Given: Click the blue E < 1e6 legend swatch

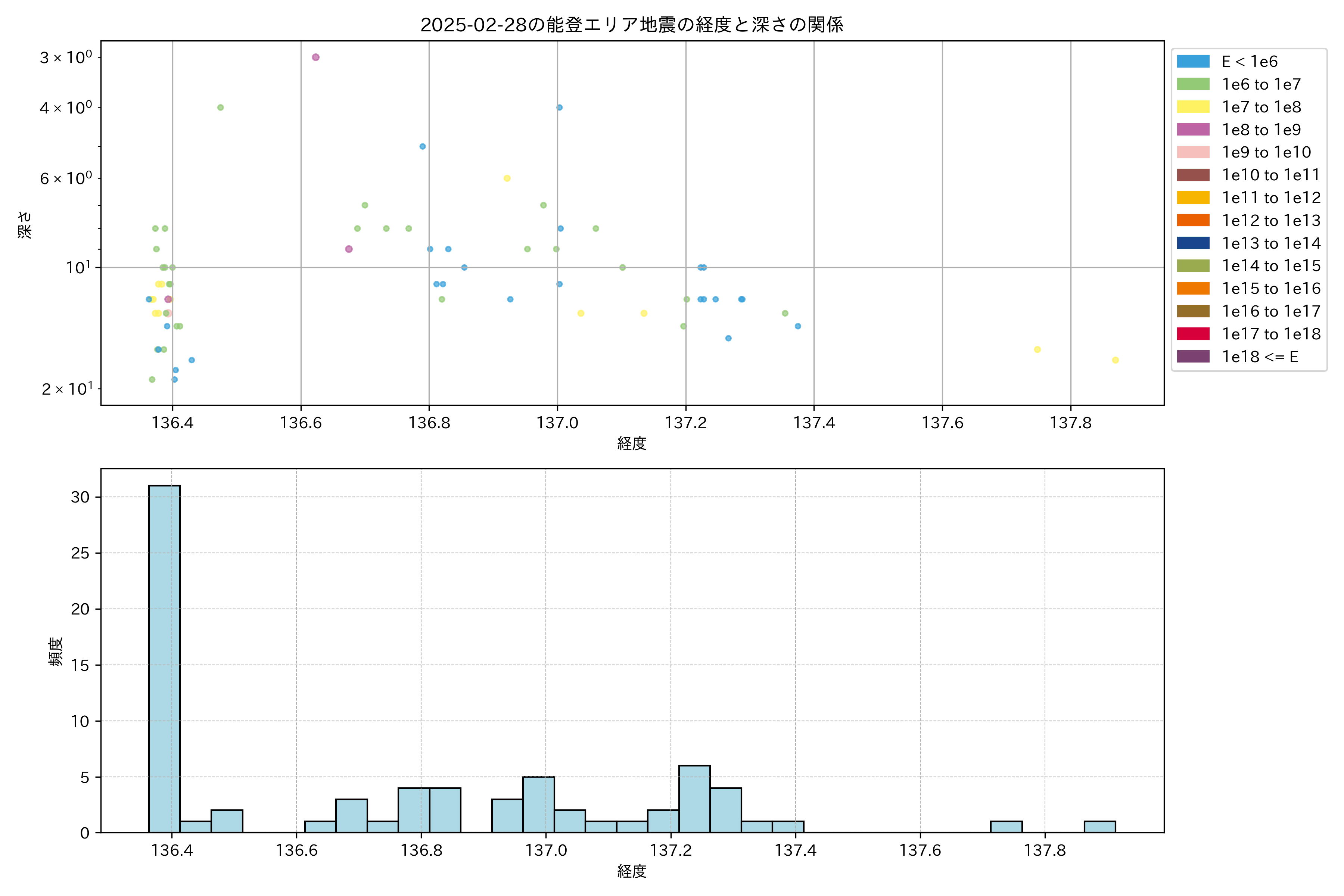Looking at the screenshot, I should pos(1192,61).
